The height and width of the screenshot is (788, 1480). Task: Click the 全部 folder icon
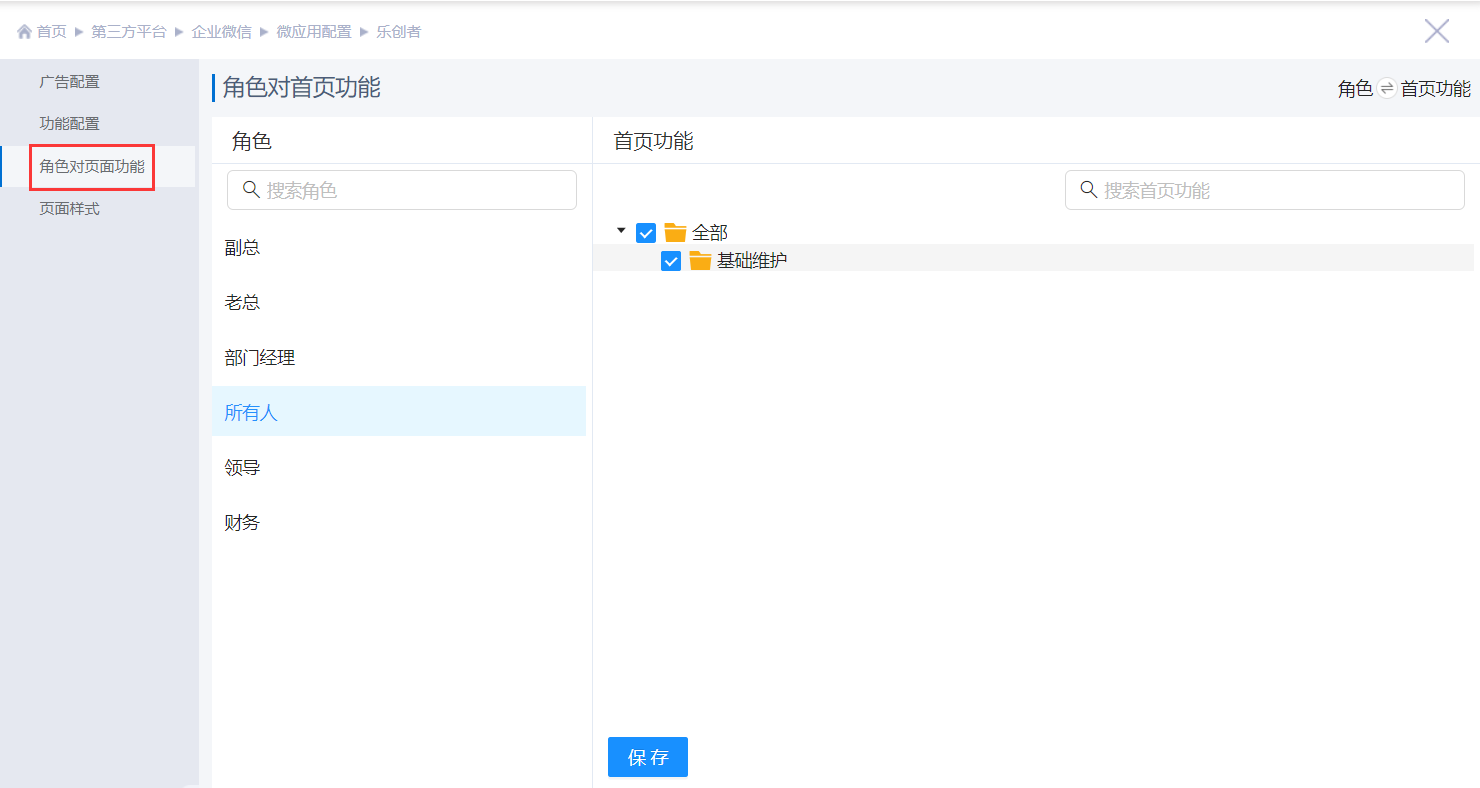(x=675, y=233)
